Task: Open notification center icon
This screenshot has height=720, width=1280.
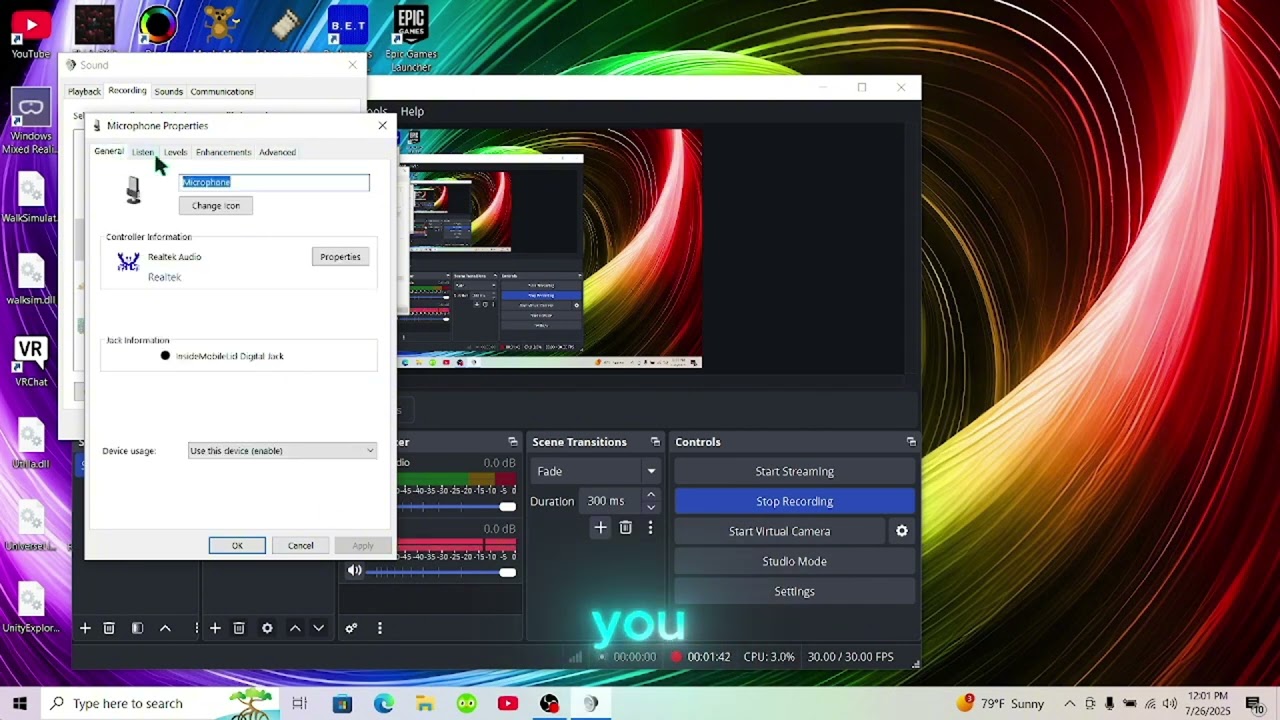Action: point(1254,703)
